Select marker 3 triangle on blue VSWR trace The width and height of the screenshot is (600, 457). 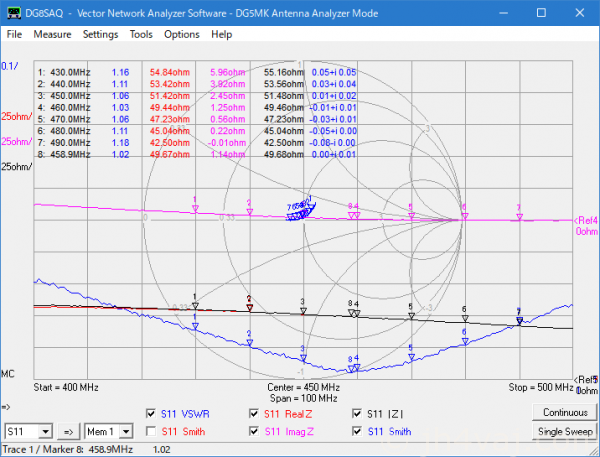[303, 355]
